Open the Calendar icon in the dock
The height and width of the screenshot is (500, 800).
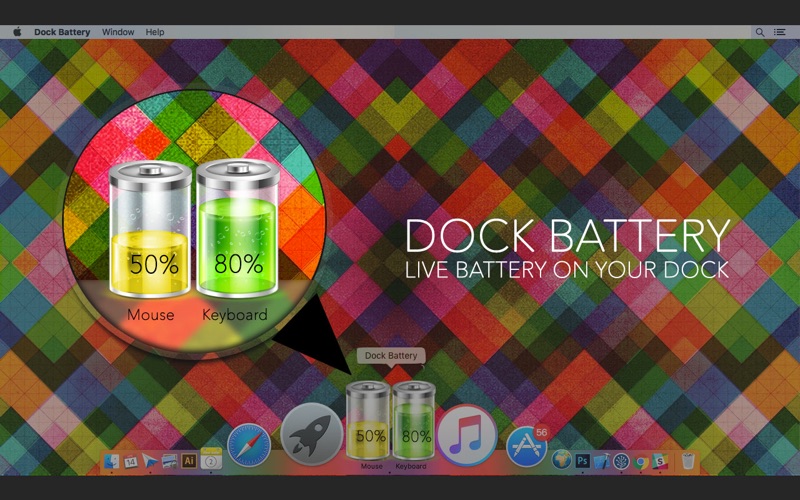coord(131,460)
